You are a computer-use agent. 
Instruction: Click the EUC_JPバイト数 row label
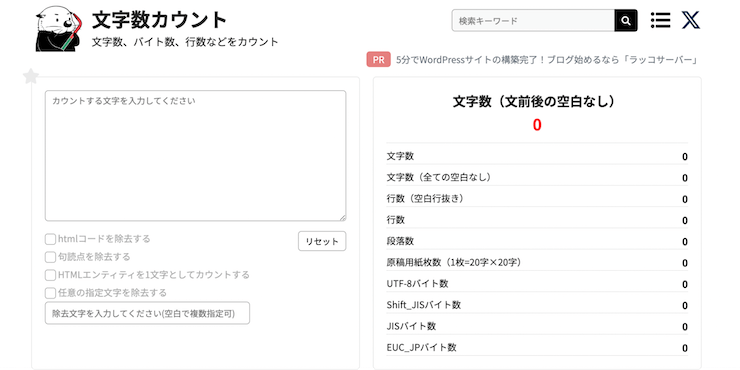(421, 348)
